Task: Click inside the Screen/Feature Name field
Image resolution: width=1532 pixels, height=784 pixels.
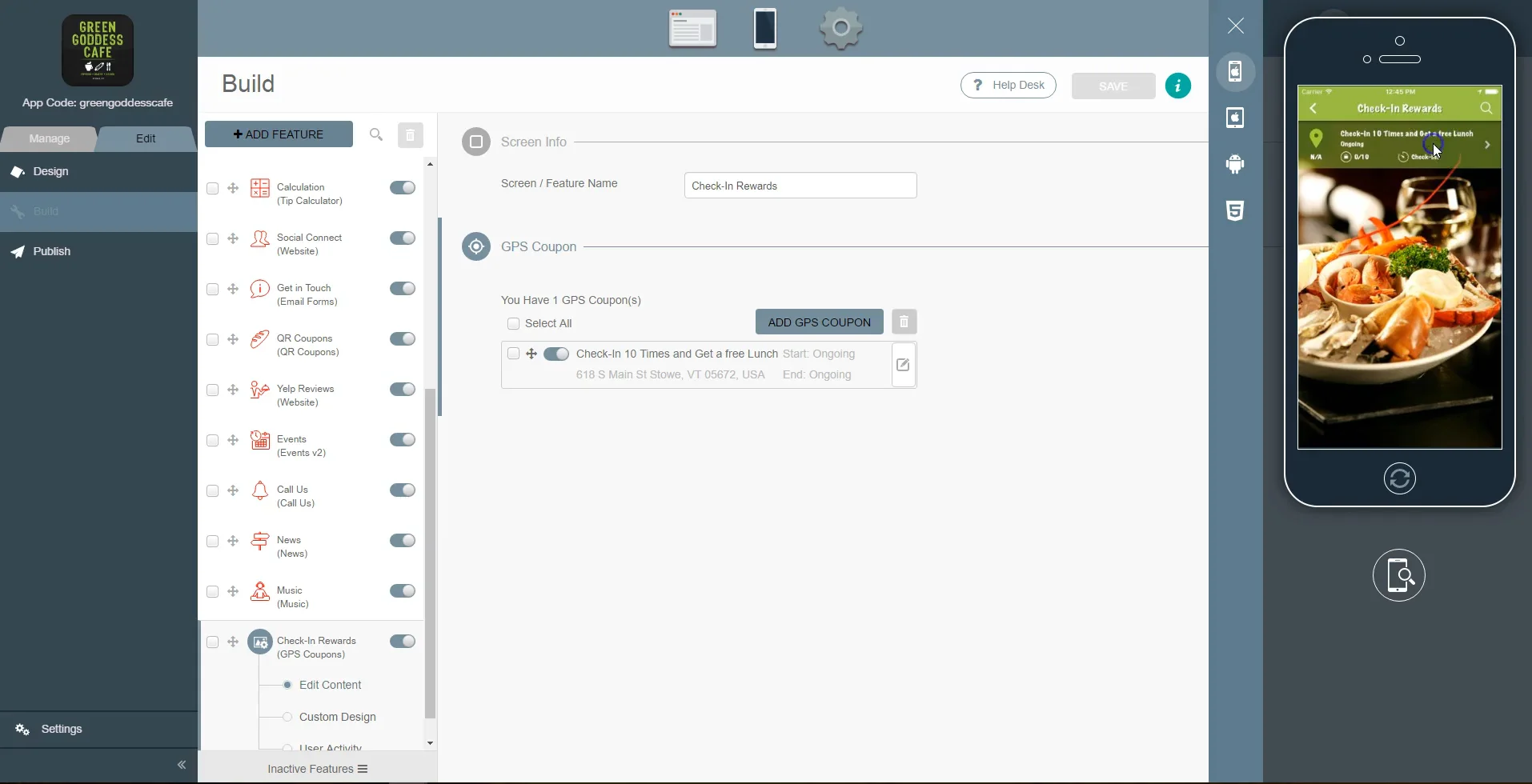Action: tap(800, 185)
